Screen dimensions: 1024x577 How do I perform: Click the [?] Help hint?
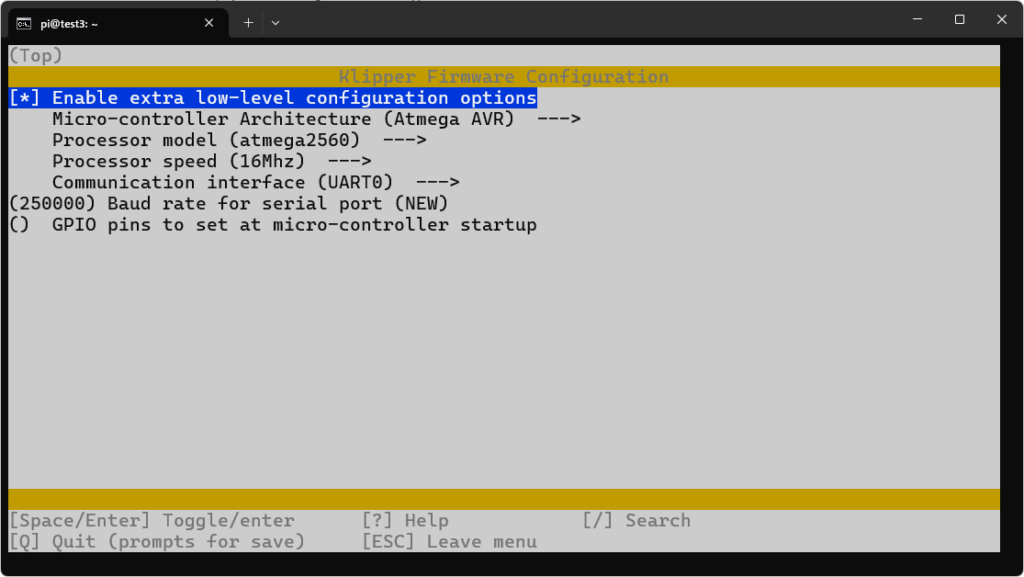tap(405, 521)
